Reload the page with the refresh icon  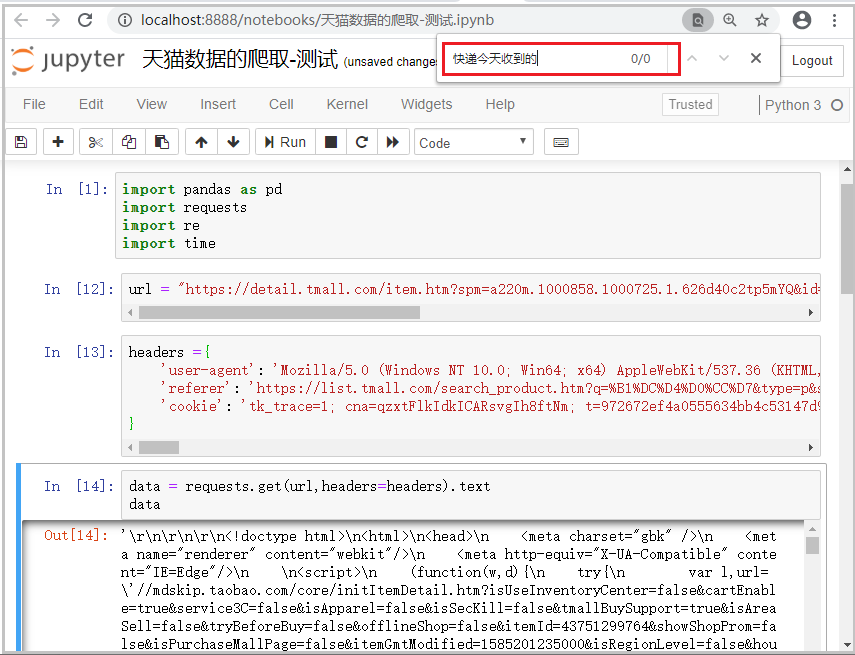point(85,20)
